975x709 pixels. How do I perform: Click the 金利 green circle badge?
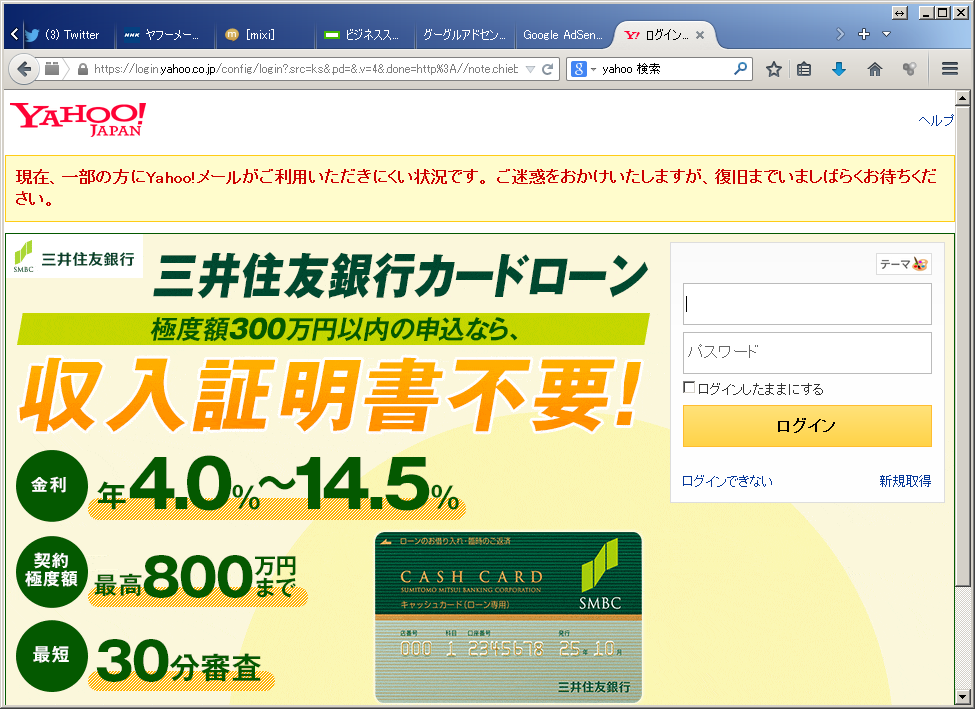[52, 486]
